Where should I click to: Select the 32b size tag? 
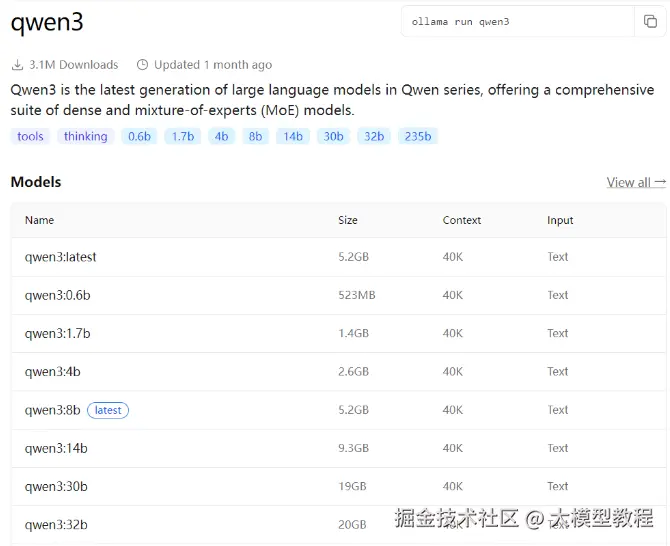coord(374,136)
